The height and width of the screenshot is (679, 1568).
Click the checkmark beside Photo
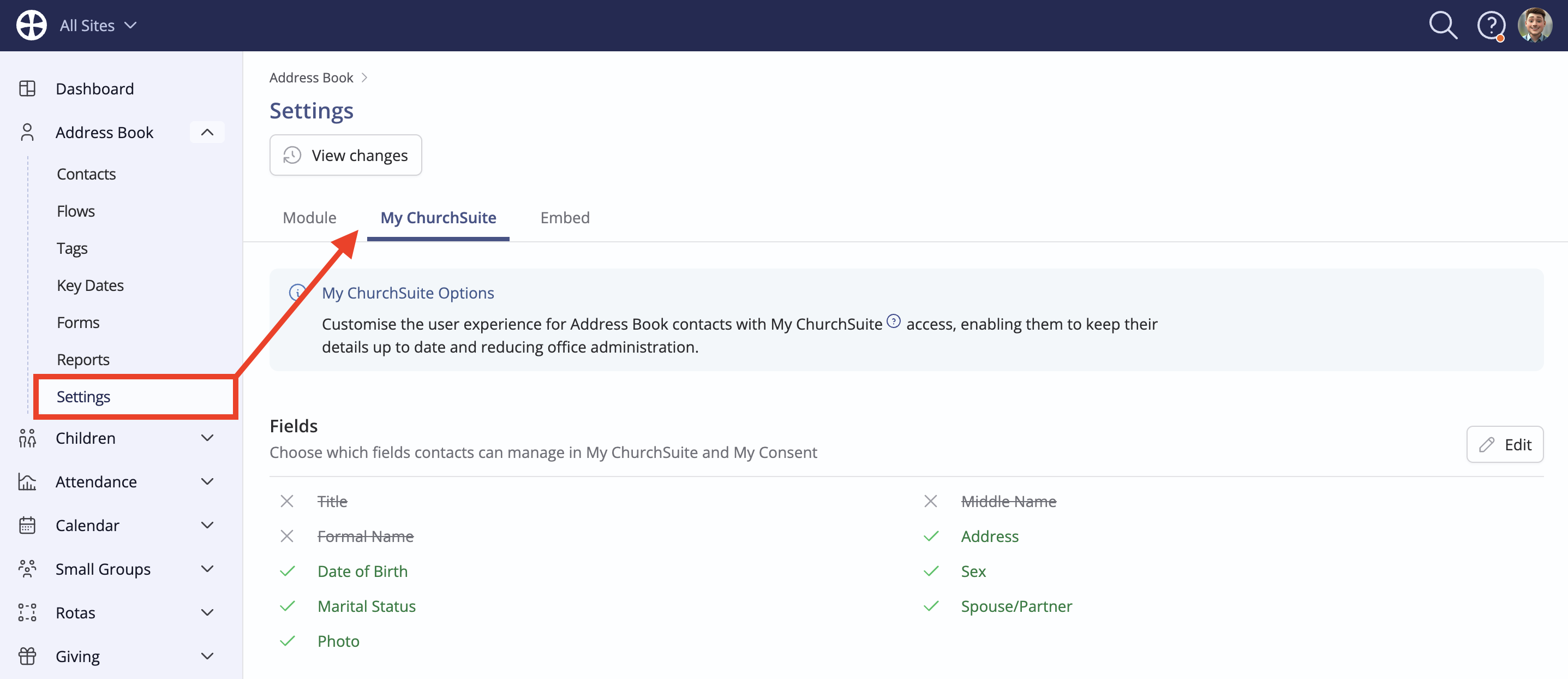[288, 641]
